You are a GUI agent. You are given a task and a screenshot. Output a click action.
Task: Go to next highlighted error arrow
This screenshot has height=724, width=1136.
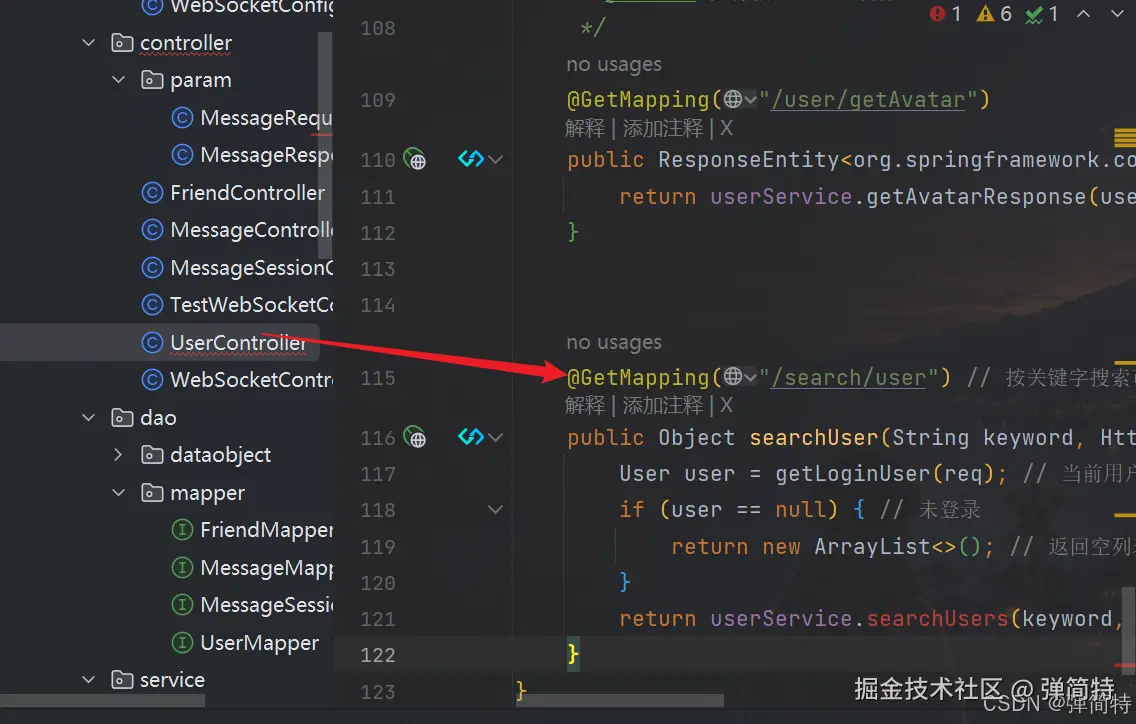tap(1117, 14)
